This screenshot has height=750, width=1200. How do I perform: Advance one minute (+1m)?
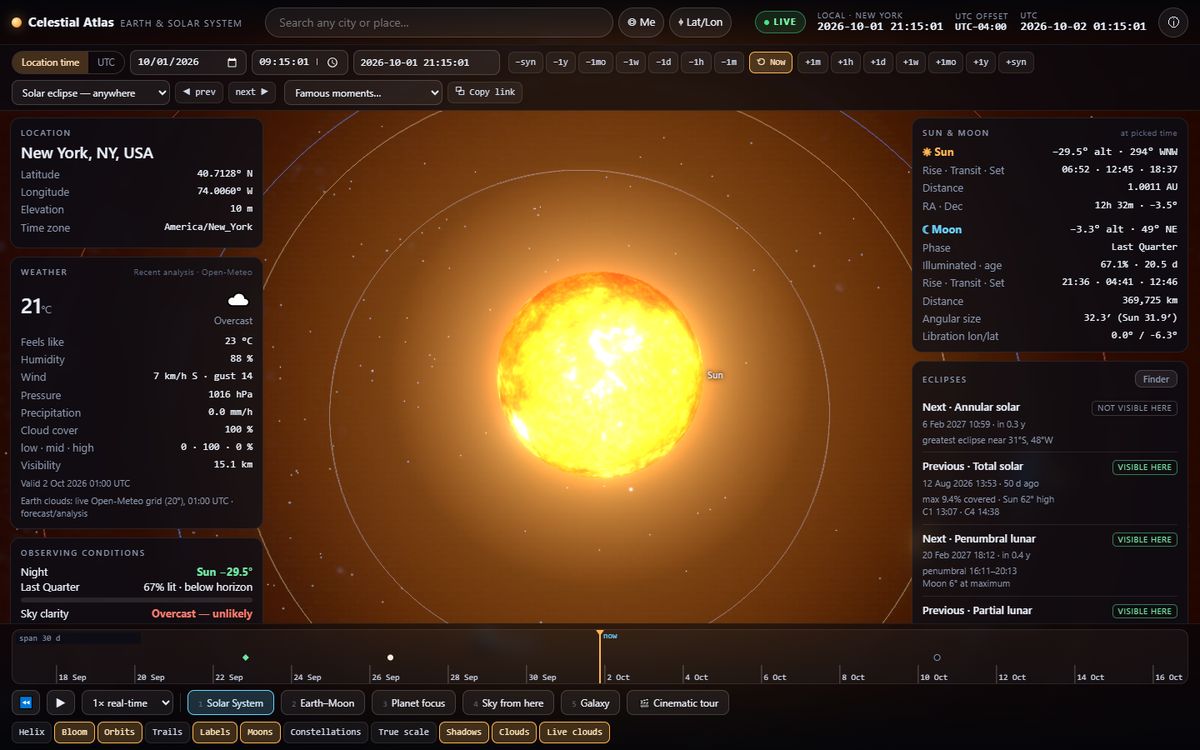point(812,62)
